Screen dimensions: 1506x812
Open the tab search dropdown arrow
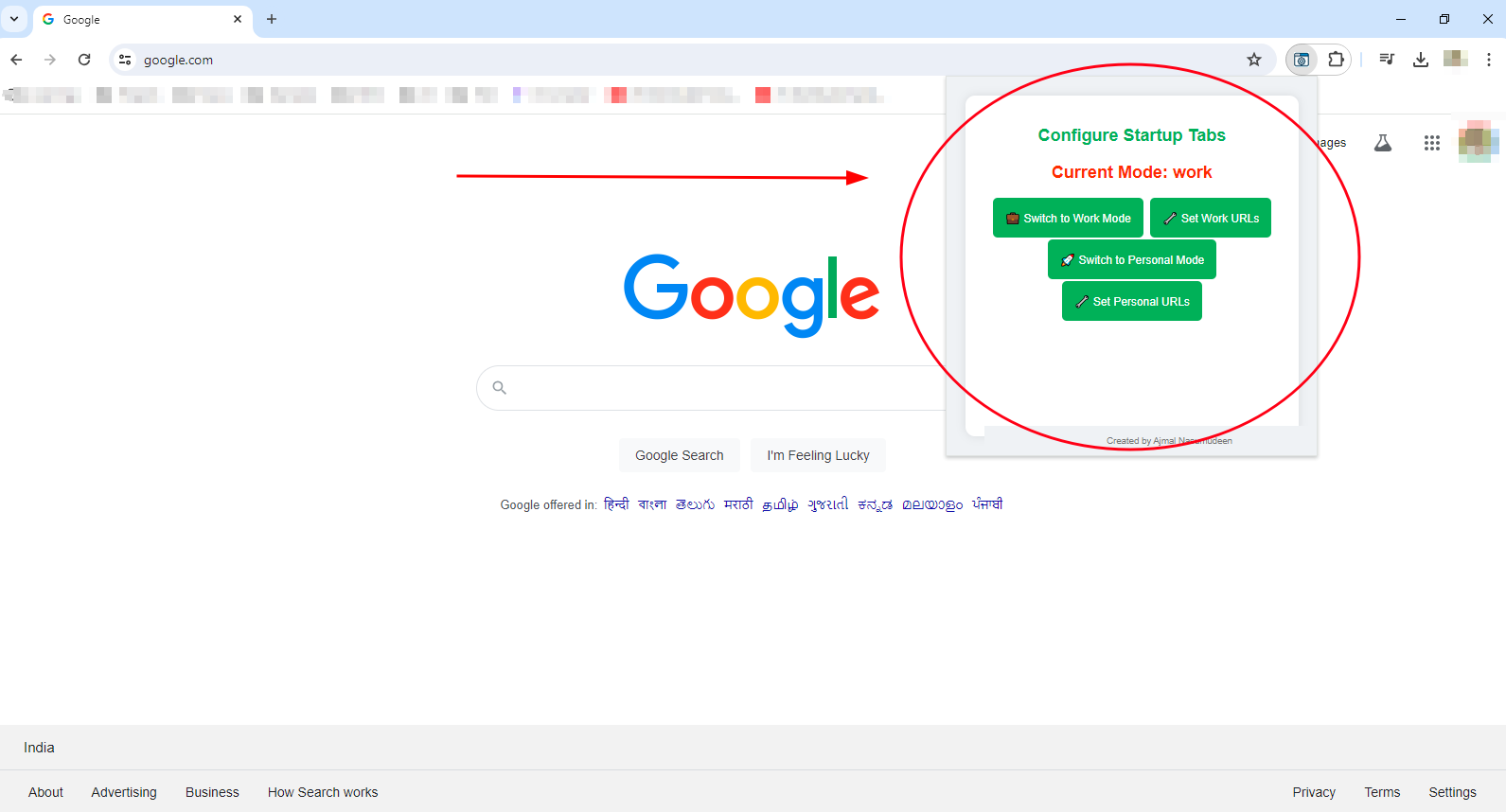coord(14,19)
